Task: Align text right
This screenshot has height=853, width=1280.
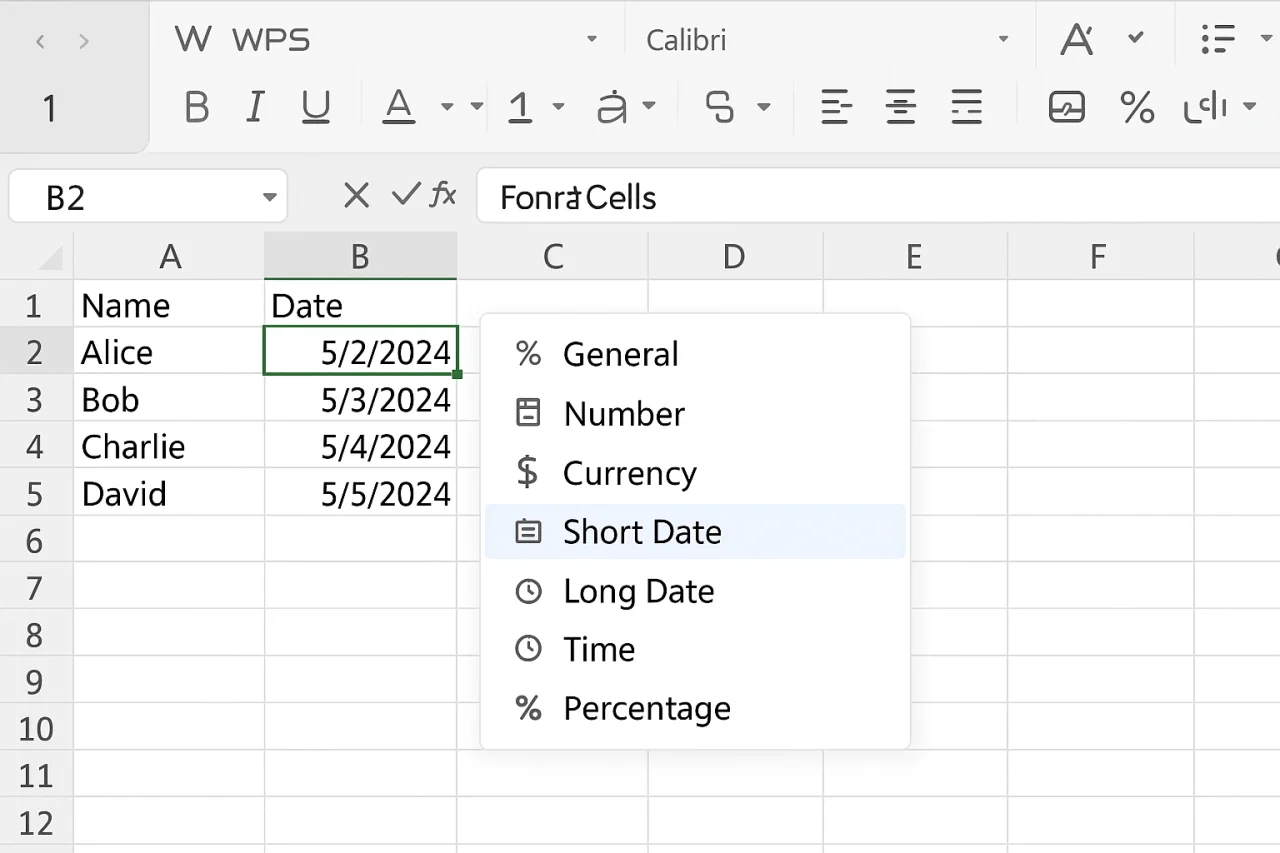Action: coord(966,106)
